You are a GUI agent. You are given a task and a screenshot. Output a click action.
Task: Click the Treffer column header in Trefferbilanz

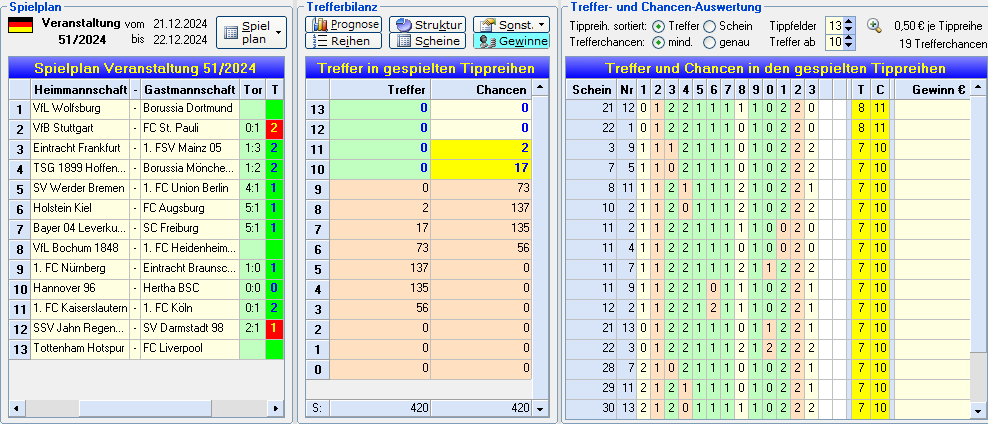point(380,89)
